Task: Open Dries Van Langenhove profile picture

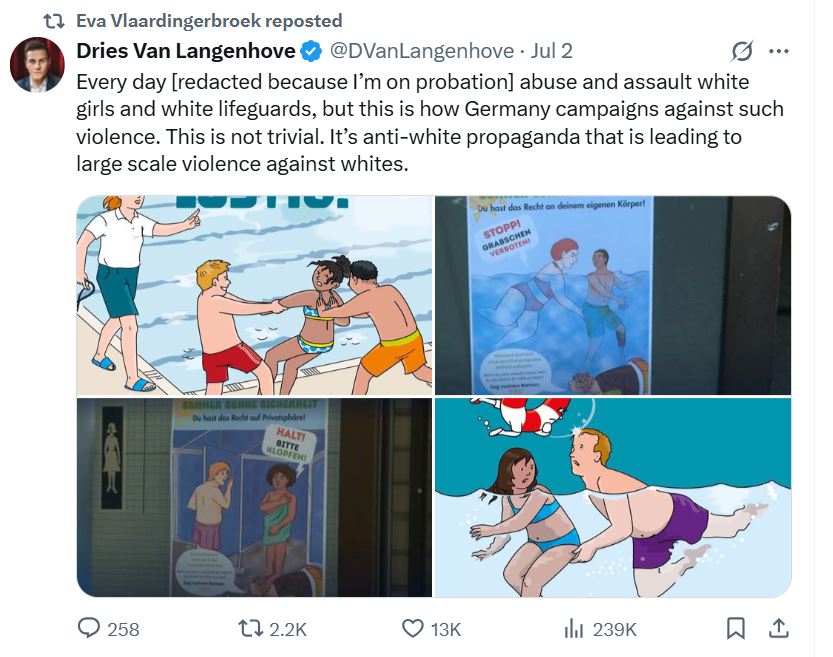Action: point(37,64)
